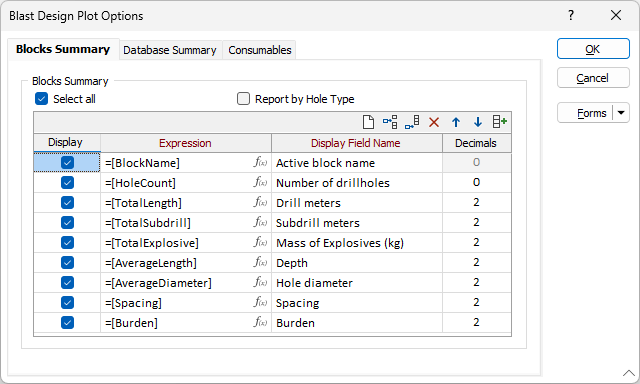Collapse the dialog using bottom-right chevron
640x384 pixels.
point(629,373)
